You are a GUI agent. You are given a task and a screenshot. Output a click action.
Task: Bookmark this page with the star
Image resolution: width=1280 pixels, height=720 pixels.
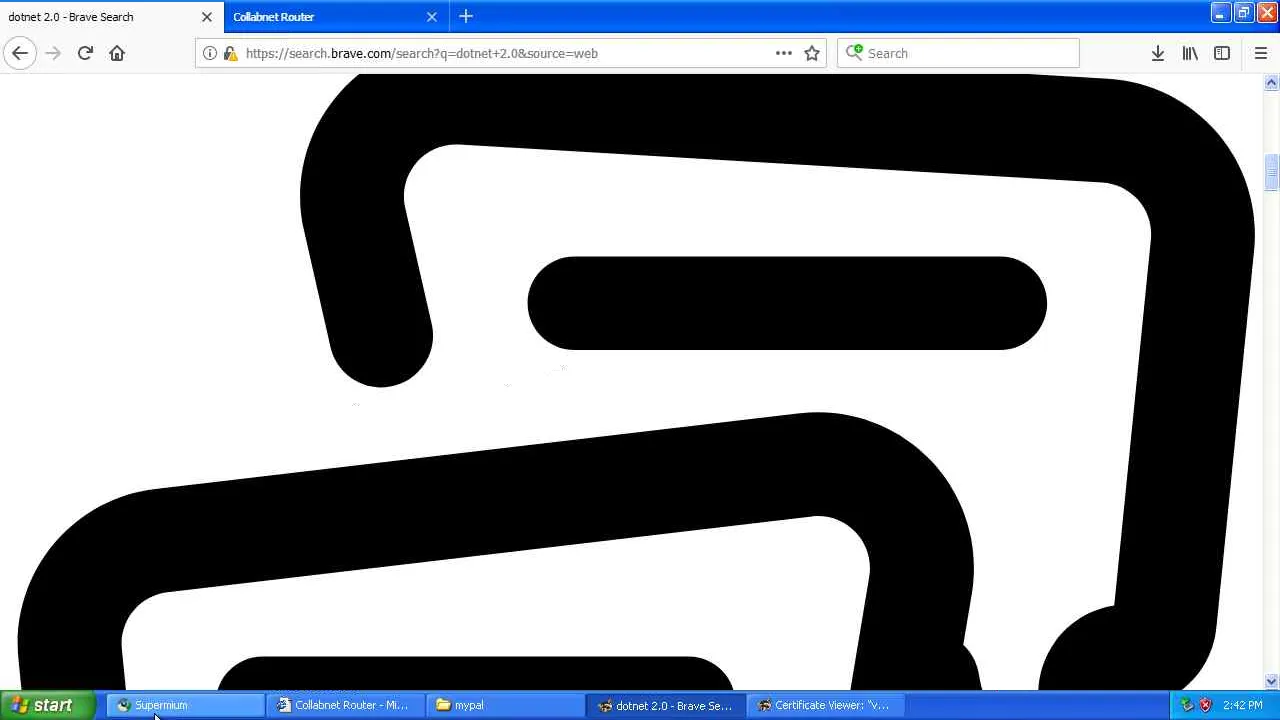(812, 53)
